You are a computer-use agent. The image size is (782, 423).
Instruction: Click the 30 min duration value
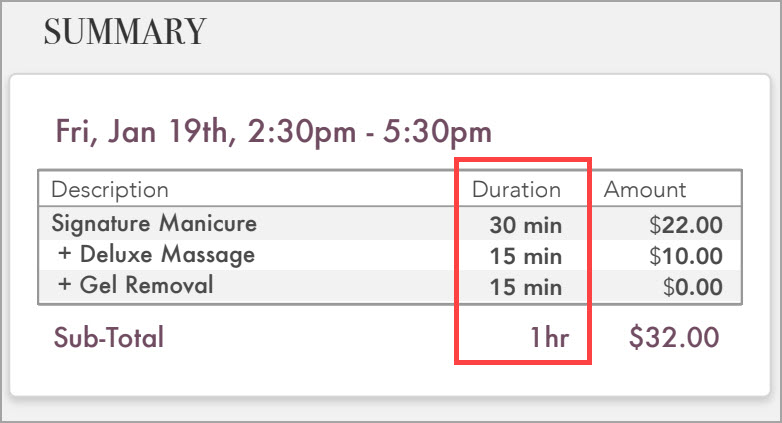pos(526,225)
